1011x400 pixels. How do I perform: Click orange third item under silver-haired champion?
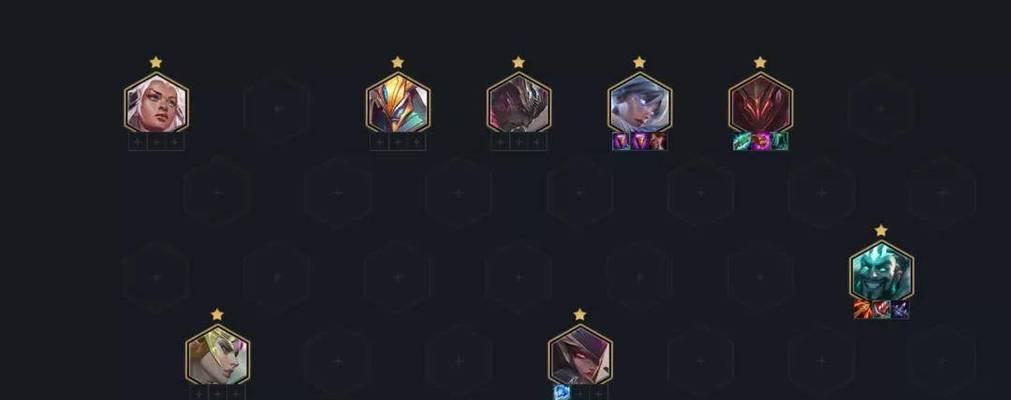click(658, 141)
